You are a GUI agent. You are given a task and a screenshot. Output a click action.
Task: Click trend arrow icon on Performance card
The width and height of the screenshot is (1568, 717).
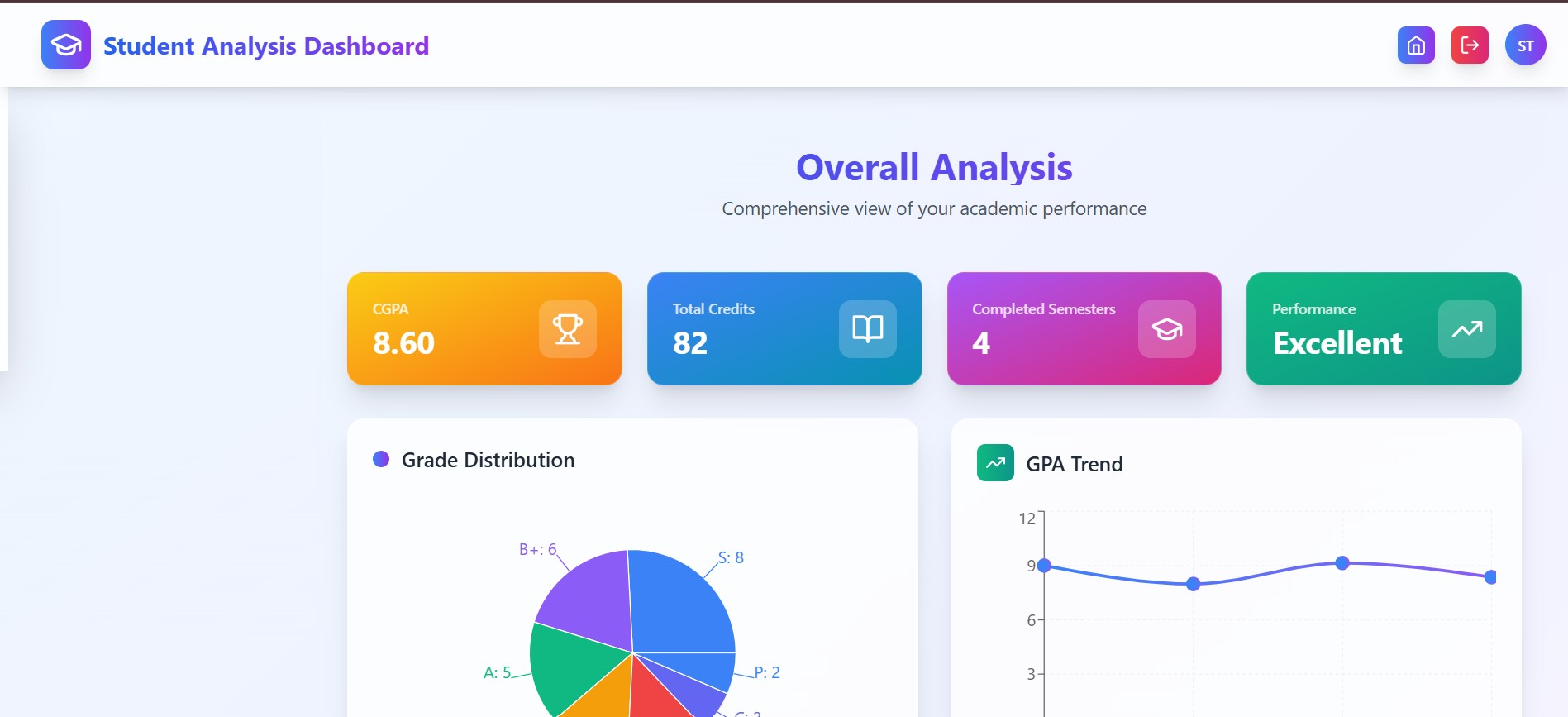(1467, 329)
